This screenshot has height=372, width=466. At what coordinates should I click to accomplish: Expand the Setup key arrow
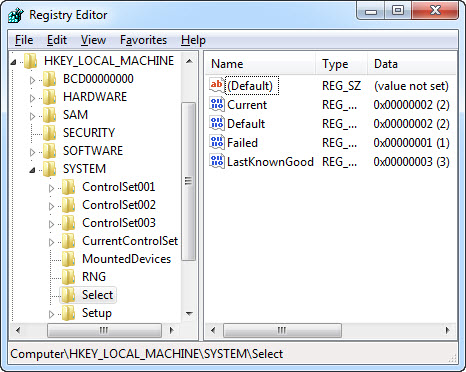coord(51,314)
